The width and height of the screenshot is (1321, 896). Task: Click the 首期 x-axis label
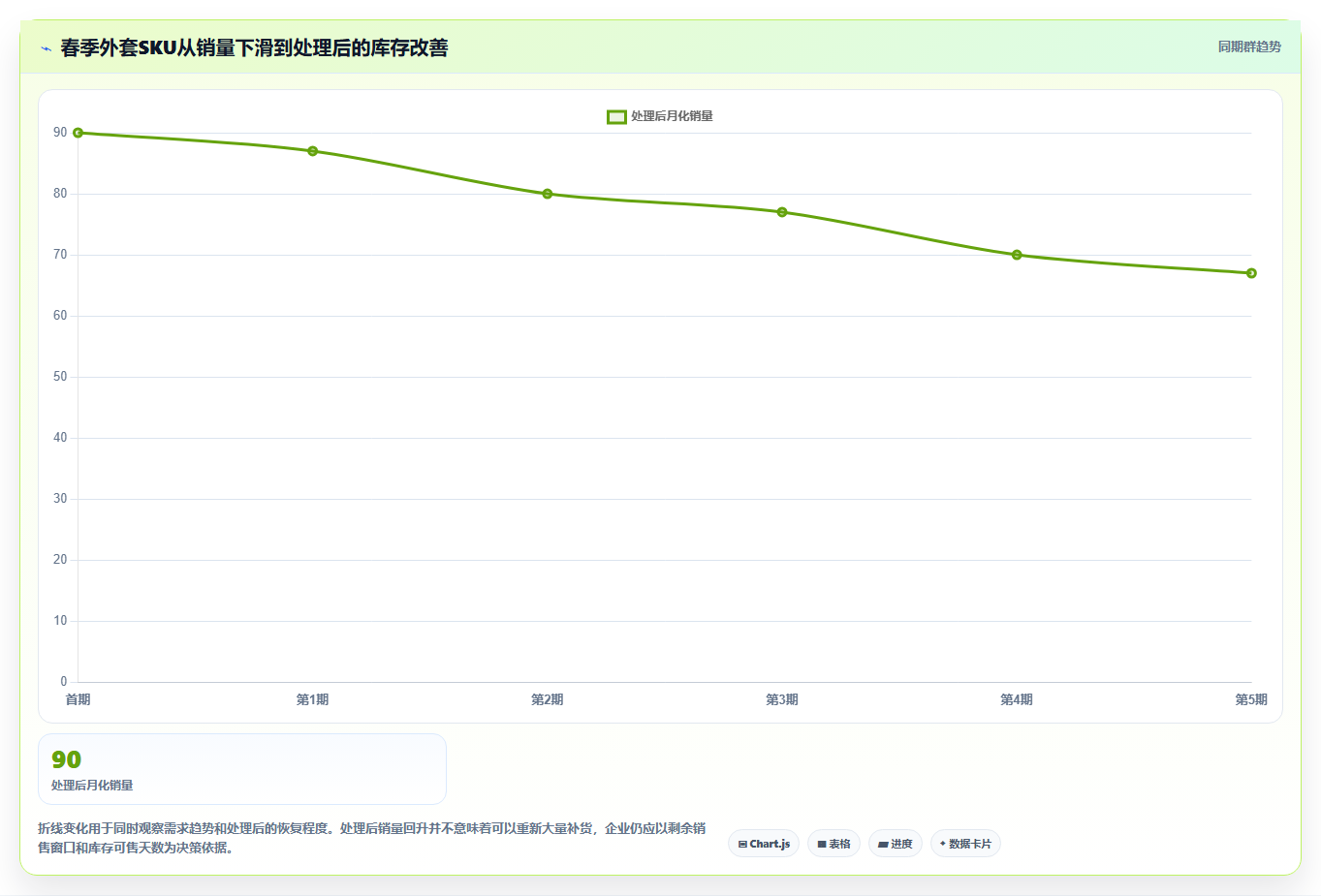click(x=78, y=699)
